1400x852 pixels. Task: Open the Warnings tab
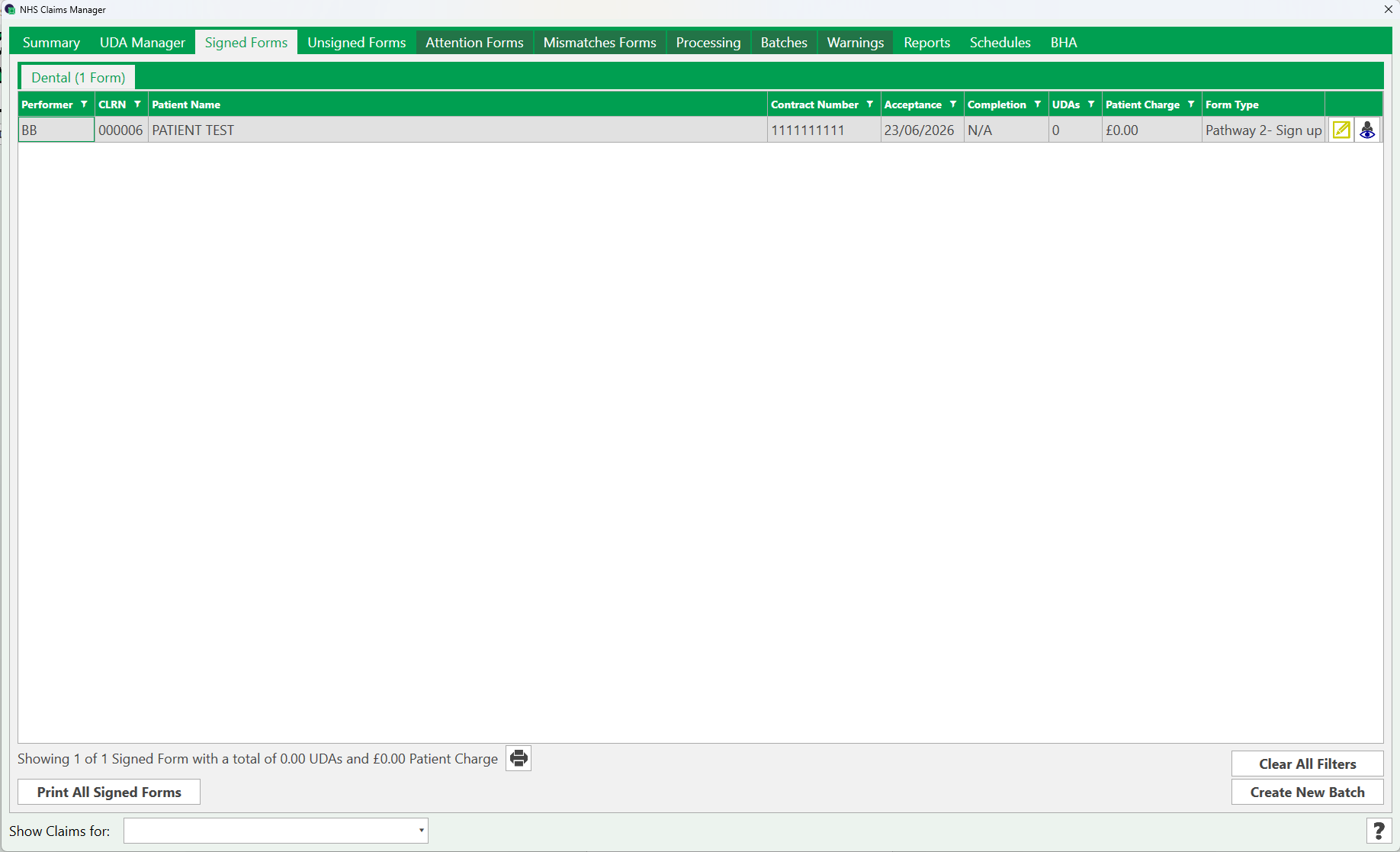pos(856,43)
